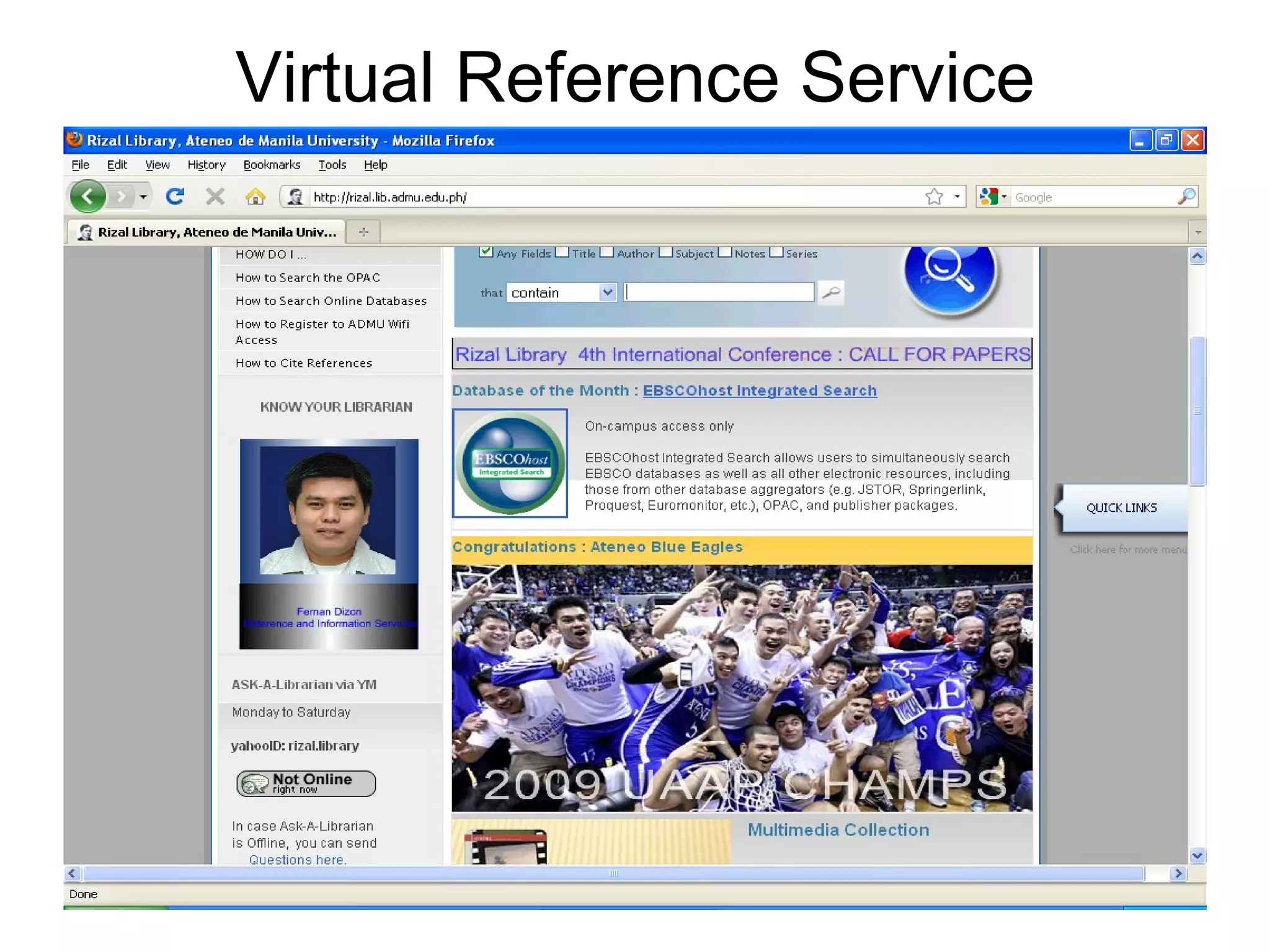Open the Multimedia Collection heading
The image size is (1270, 952).
pyautogui.click(x=838, y=830)
